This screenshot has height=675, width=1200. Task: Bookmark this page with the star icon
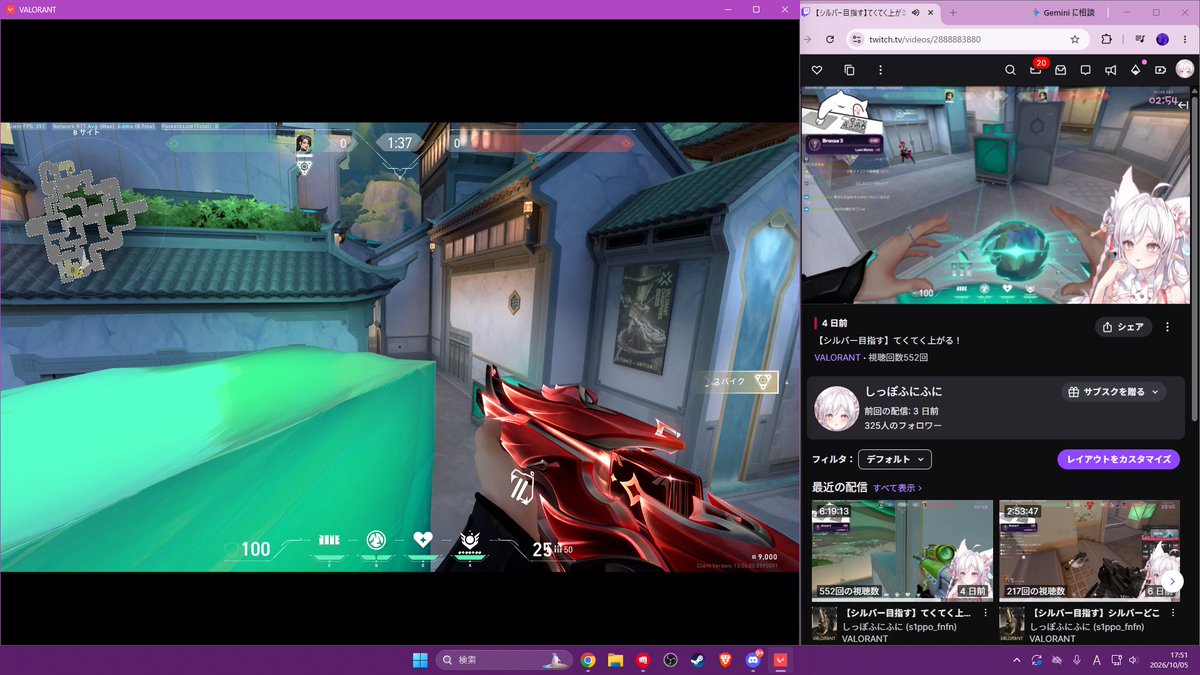[1075, 39]
